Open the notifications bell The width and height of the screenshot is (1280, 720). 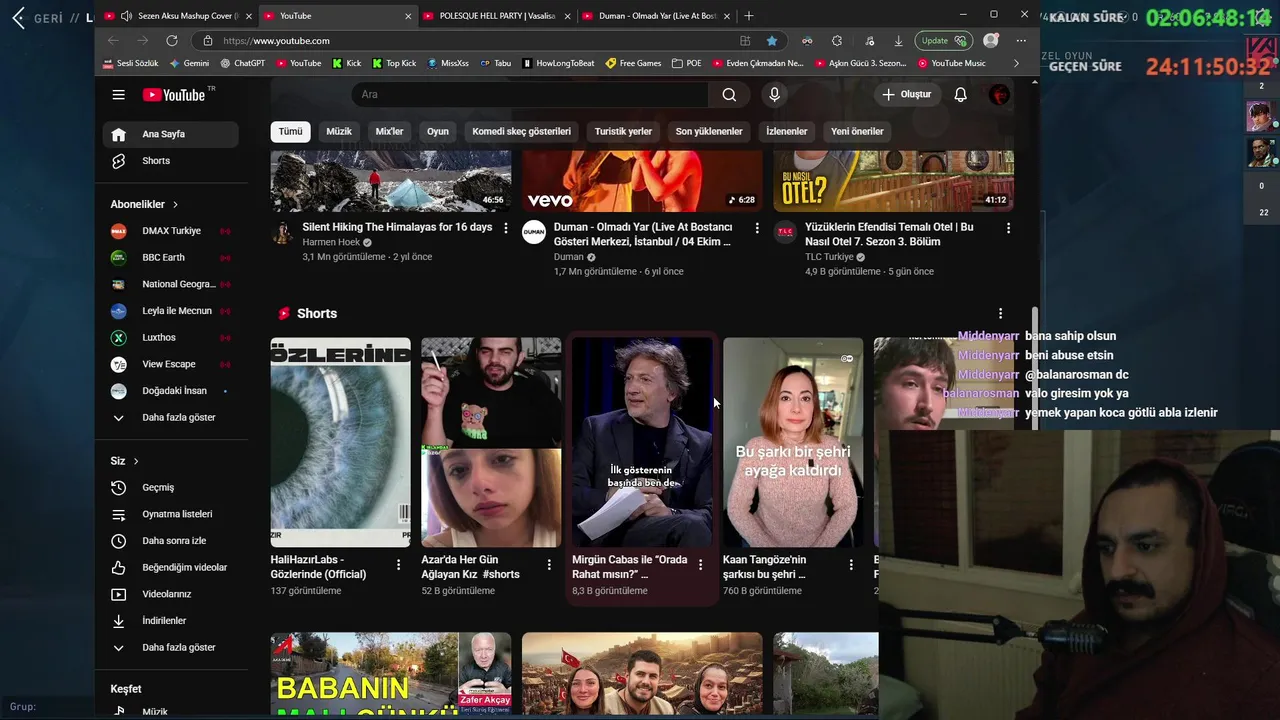pyautogui.click(x=960, y=94)
